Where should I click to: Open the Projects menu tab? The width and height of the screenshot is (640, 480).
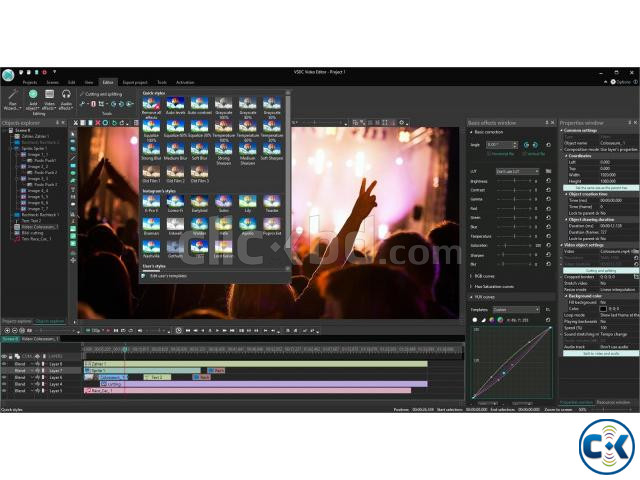click(30, 82)
